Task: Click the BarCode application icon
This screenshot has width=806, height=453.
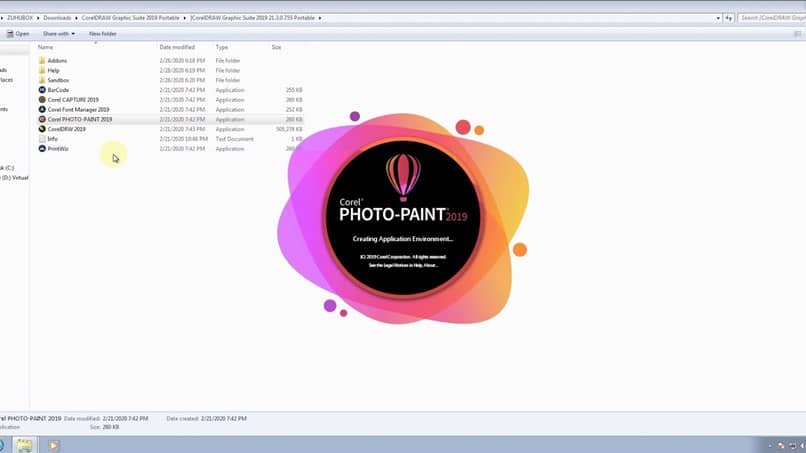Action: (x=42, y=90)
